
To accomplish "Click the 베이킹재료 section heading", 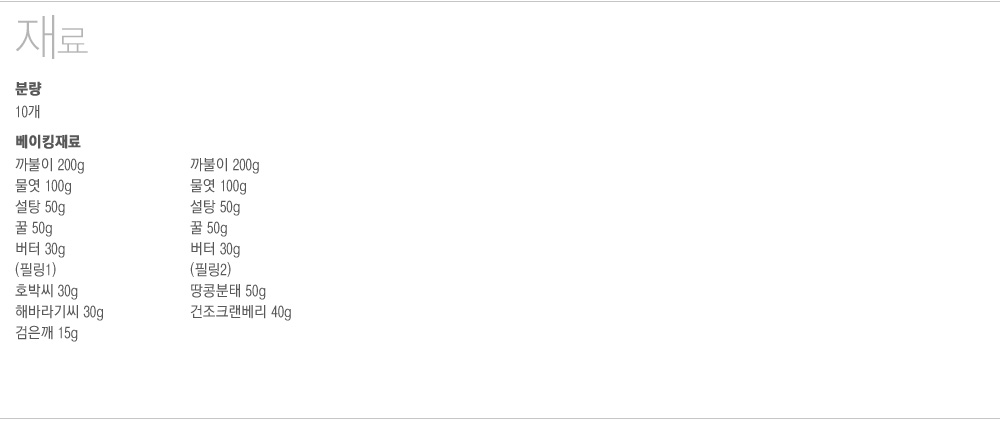I will click(x=48, y=142).
